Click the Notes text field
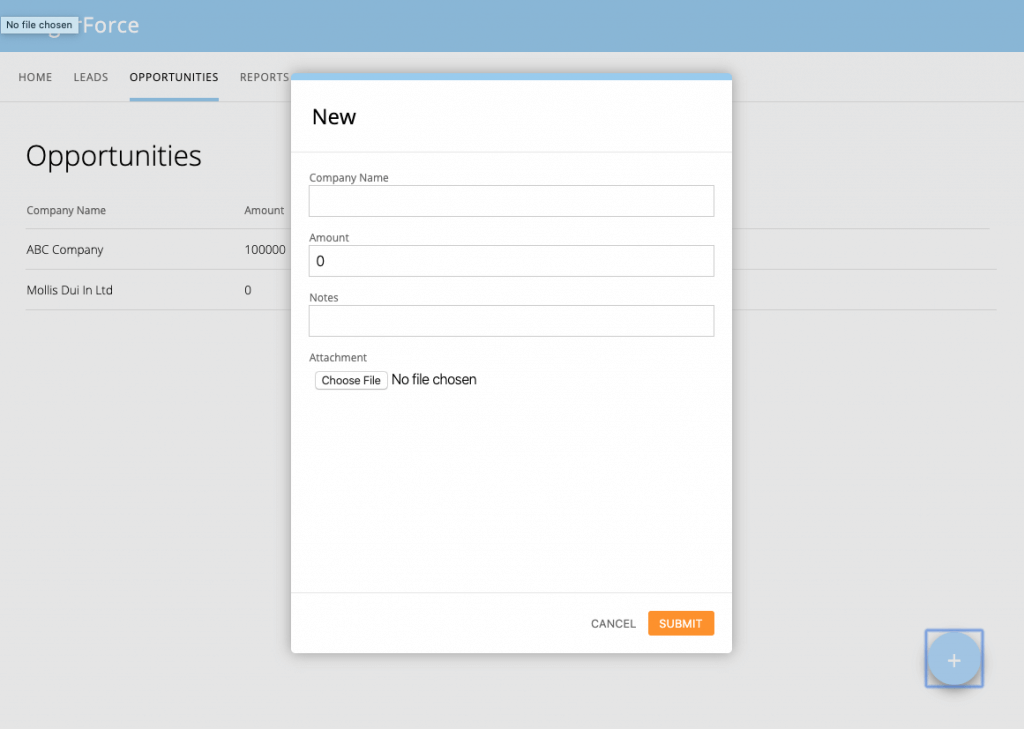This screenshot has width=1024, height=729. (x=511, y=321)
